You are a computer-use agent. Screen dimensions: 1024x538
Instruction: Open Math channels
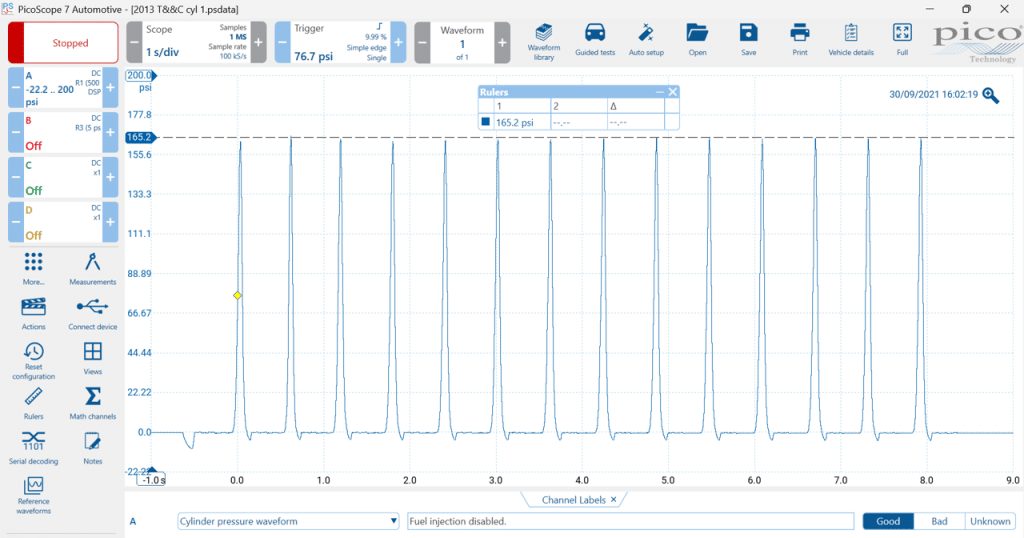point(93,403)
